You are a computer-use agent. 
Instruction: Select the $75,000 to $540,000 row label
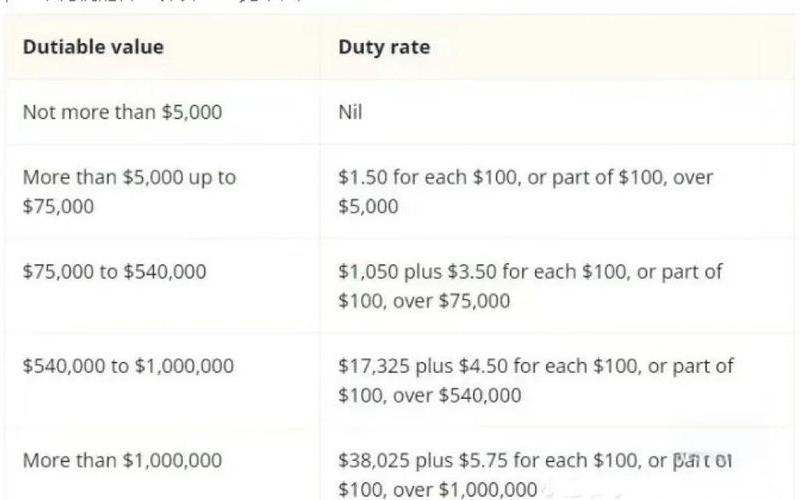[115, 272]
